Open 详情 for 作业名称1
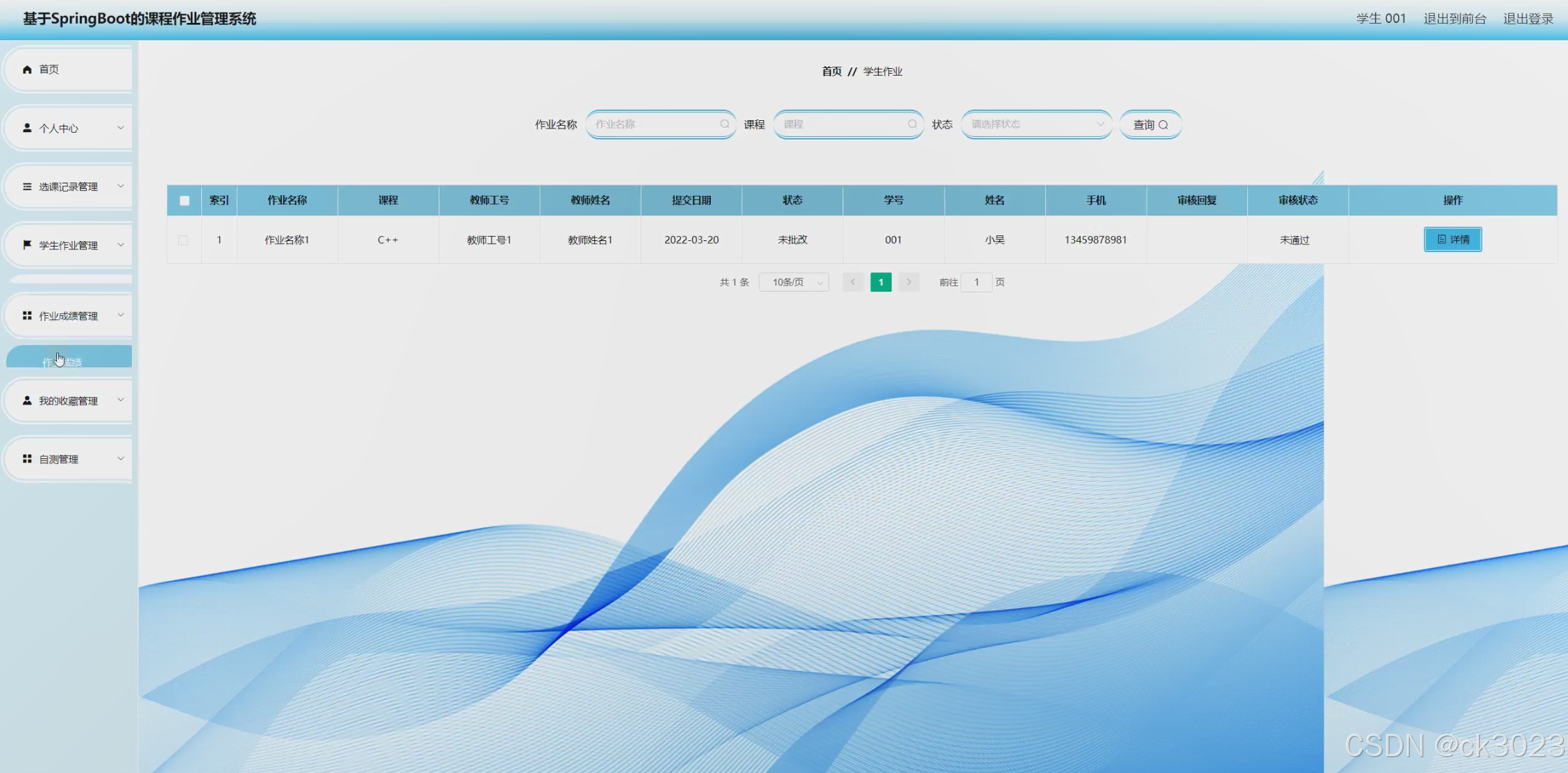Image resolution: width=1568 pixels, height=773 pixels. click(x=1452, y=240)
